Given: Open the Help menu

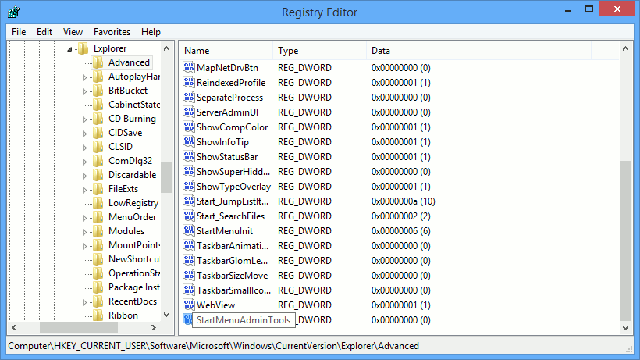Looking at the screenshot, I should coord(151,32).
